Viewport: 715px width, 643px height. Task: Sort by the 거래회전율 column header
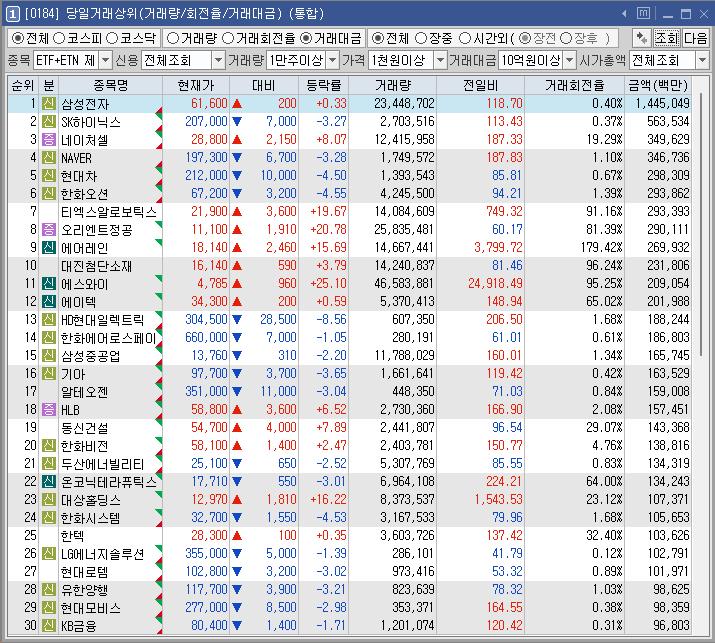575,85
